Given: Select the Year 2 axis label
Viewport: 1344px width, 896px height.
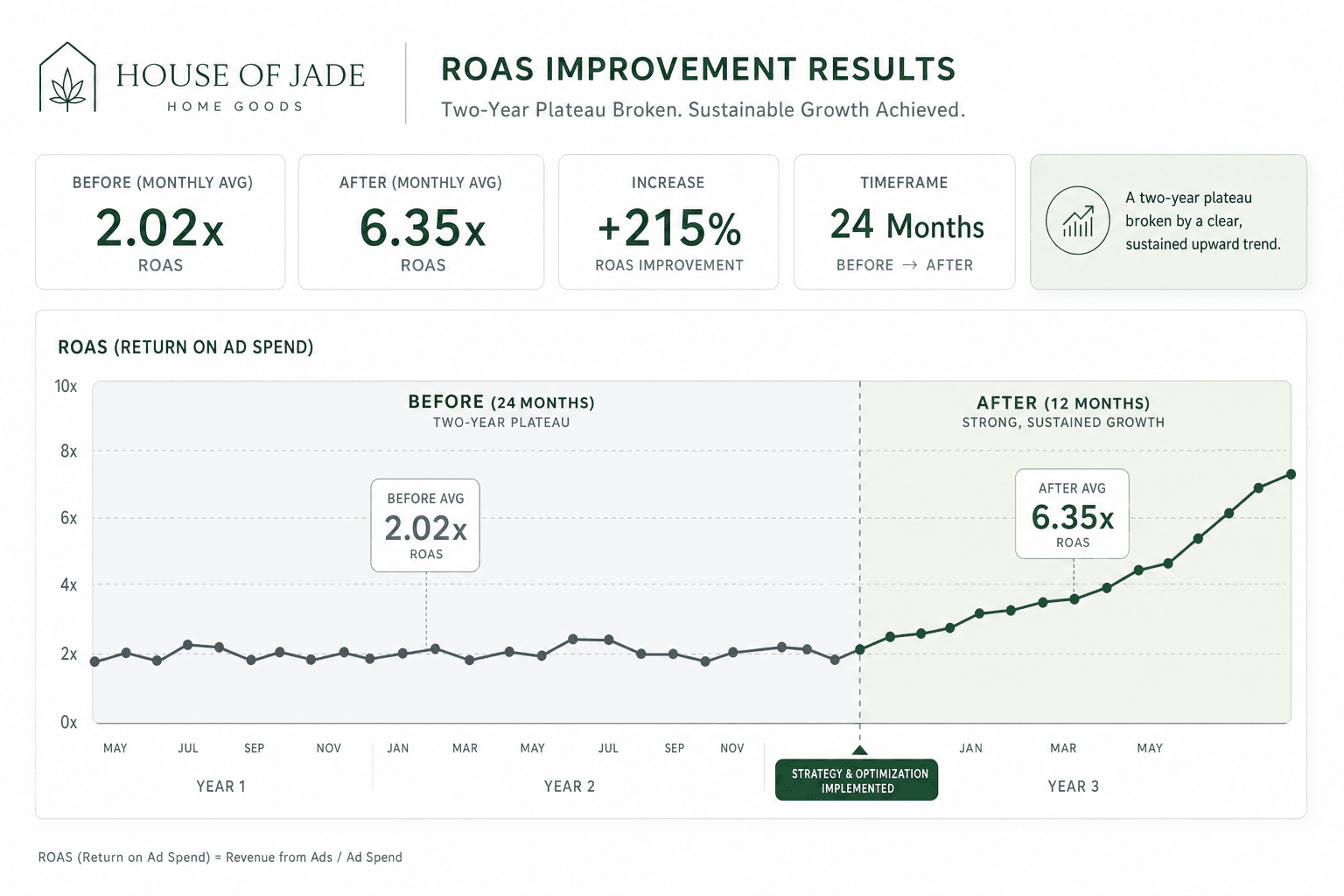Looking at the screenshot, I should (x=569, y=787).
